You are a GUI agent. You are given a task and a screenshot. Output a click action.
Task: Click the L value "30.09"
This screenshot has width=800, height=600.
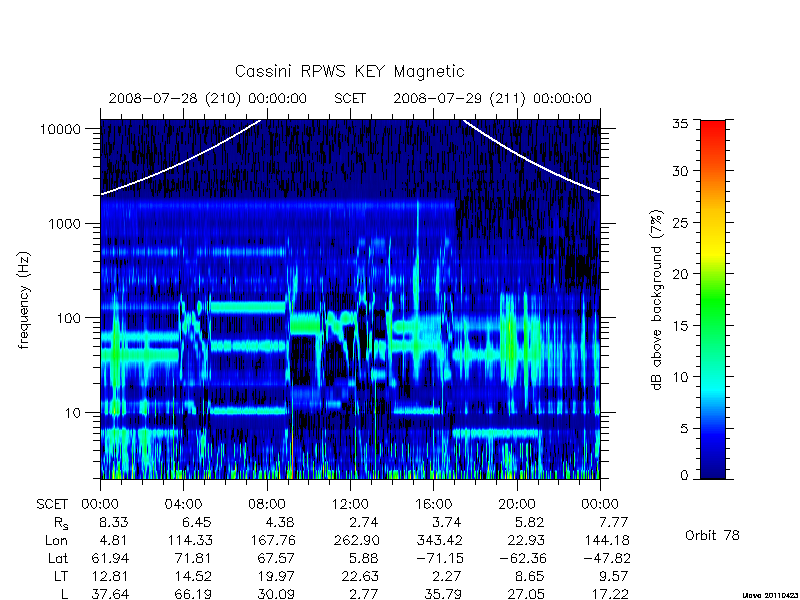[276, 594]
